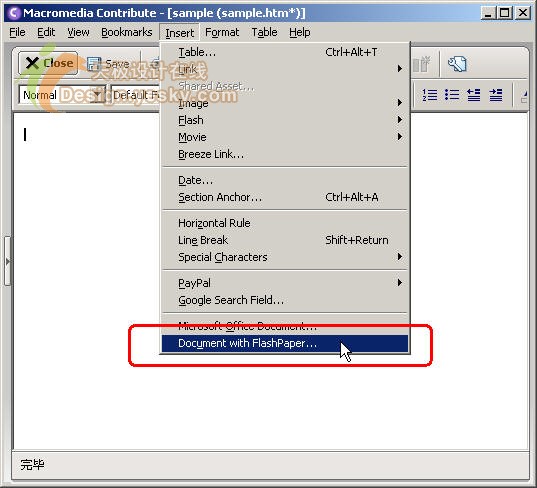Expand the collapsed left sidebar handle

(x=7, y=261)
